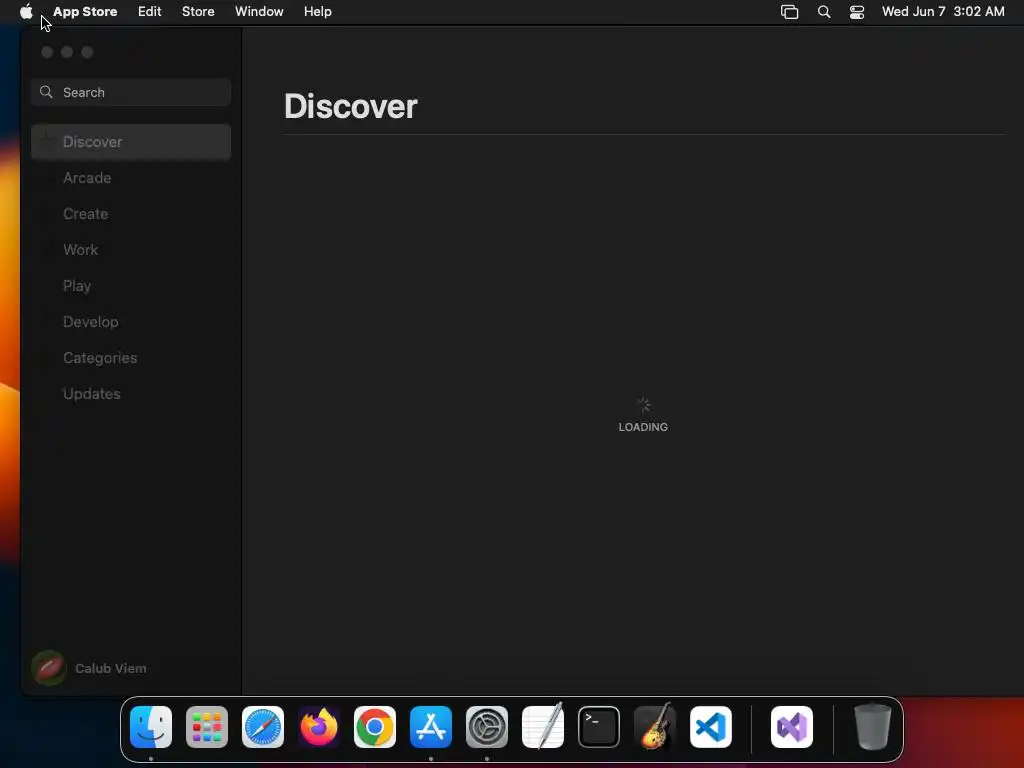Launch Google Chrome from the Dock

tap(375, 727)
